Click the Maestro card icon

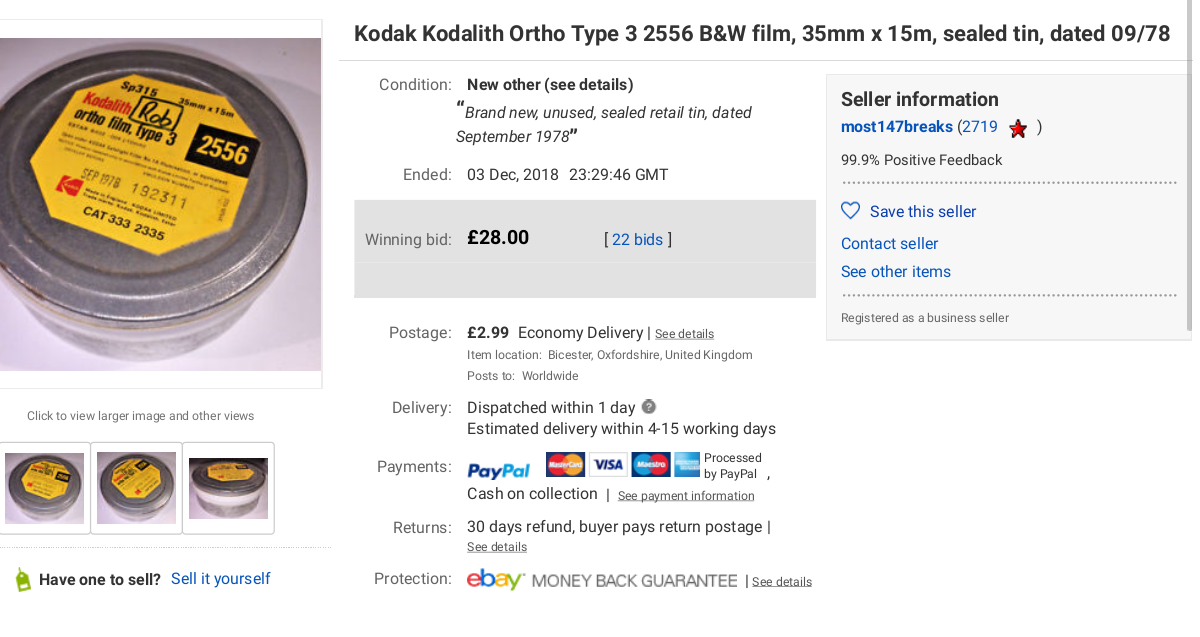tap(650, 464)
